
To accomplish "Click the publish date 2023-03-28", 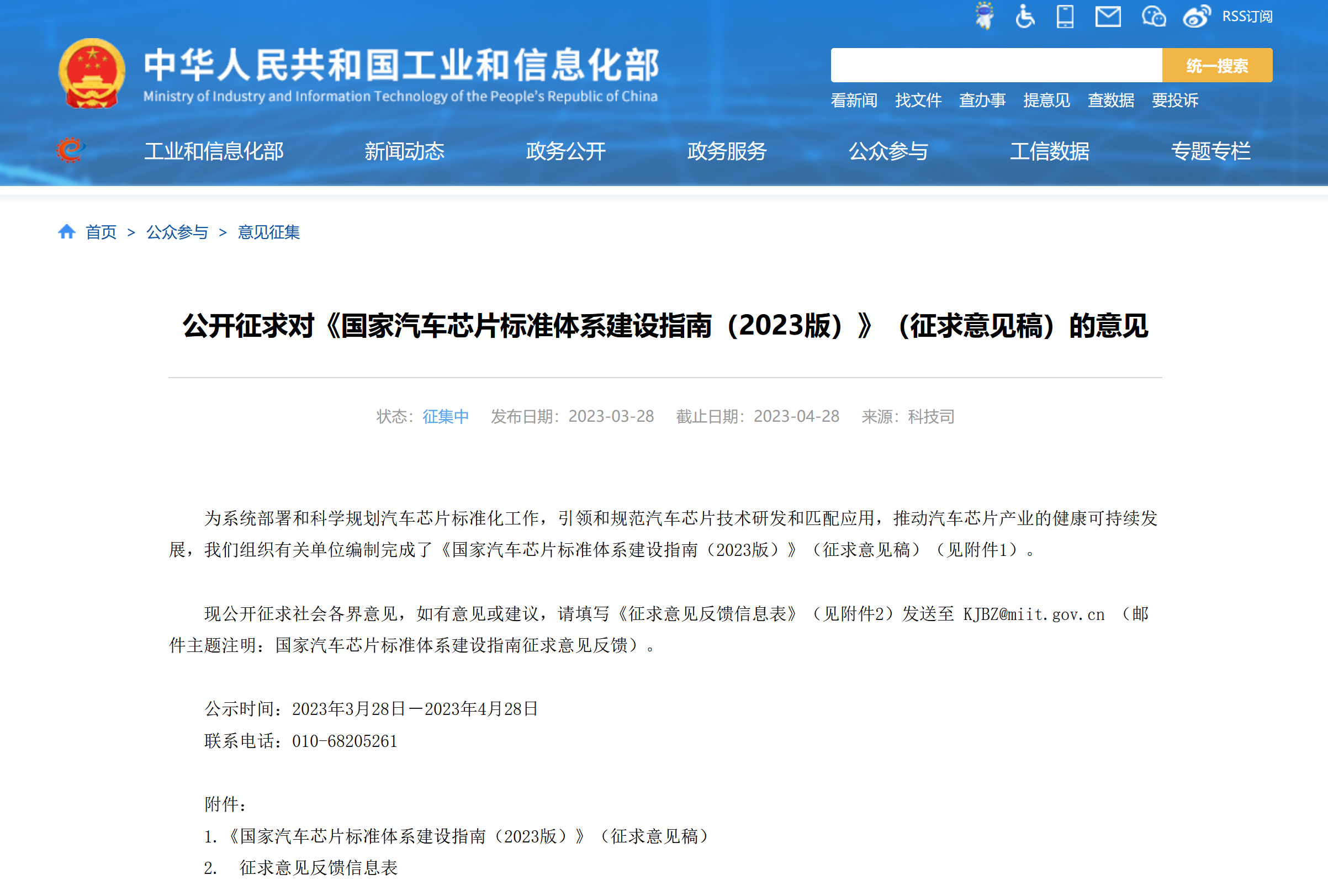I will click(611, 417).
